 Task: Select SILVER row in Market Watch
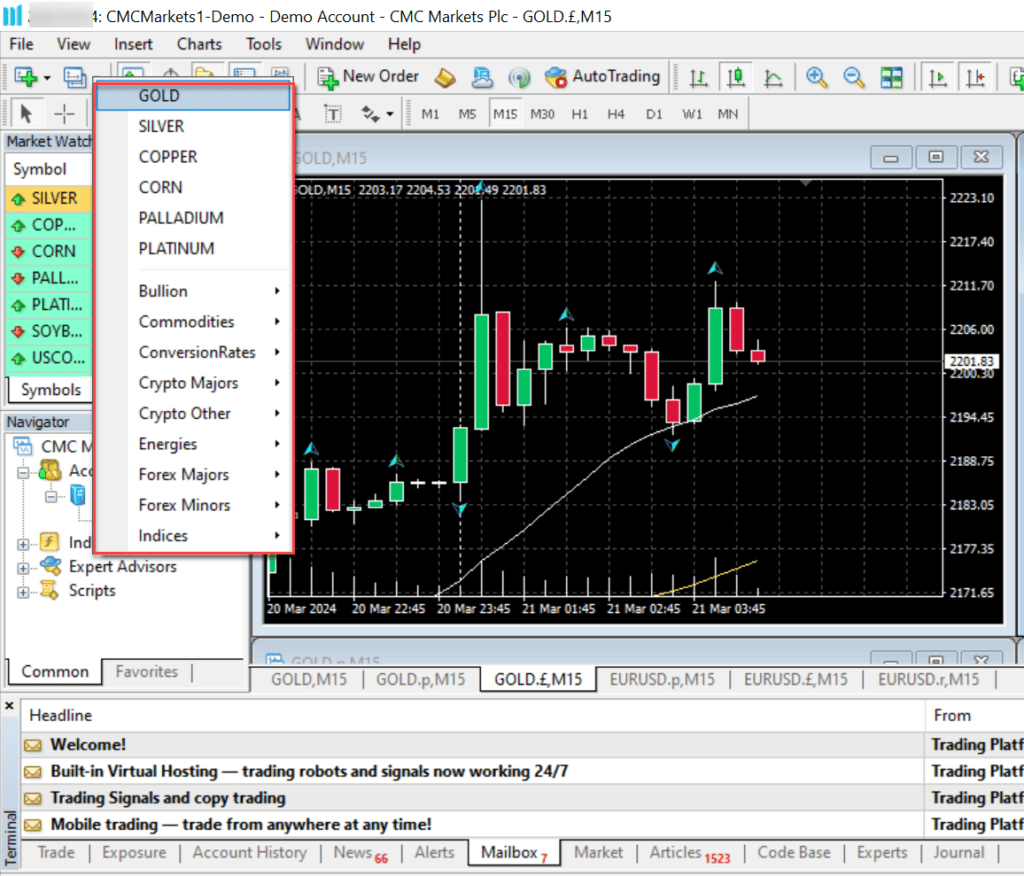pyautogui.click(x=48, y=198)
